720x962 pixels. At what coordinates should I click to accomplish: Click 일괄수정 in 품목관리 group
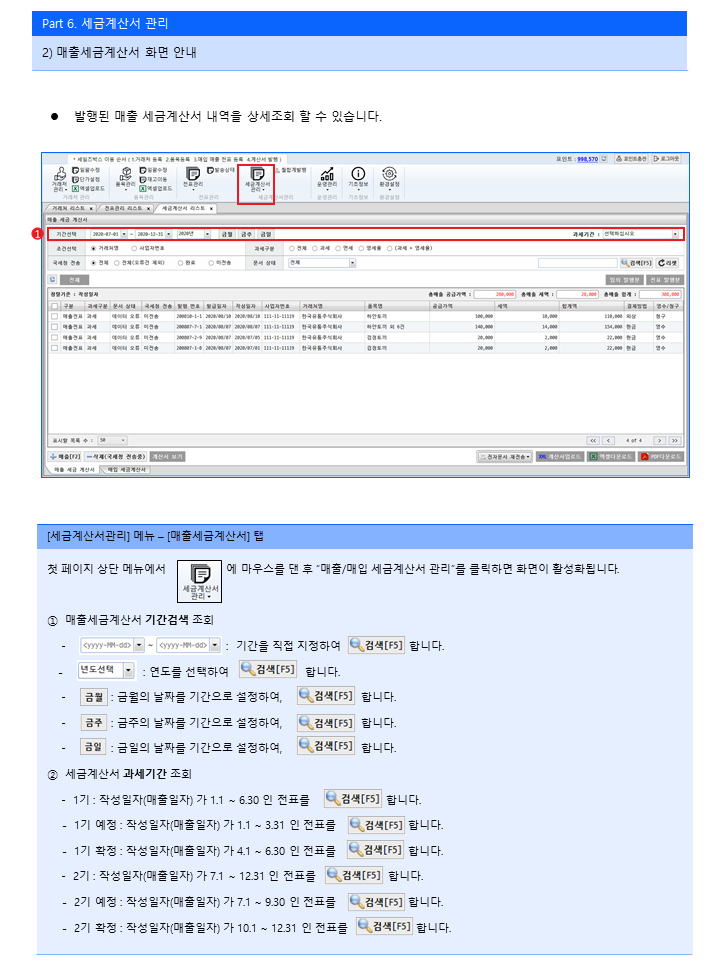153,170
